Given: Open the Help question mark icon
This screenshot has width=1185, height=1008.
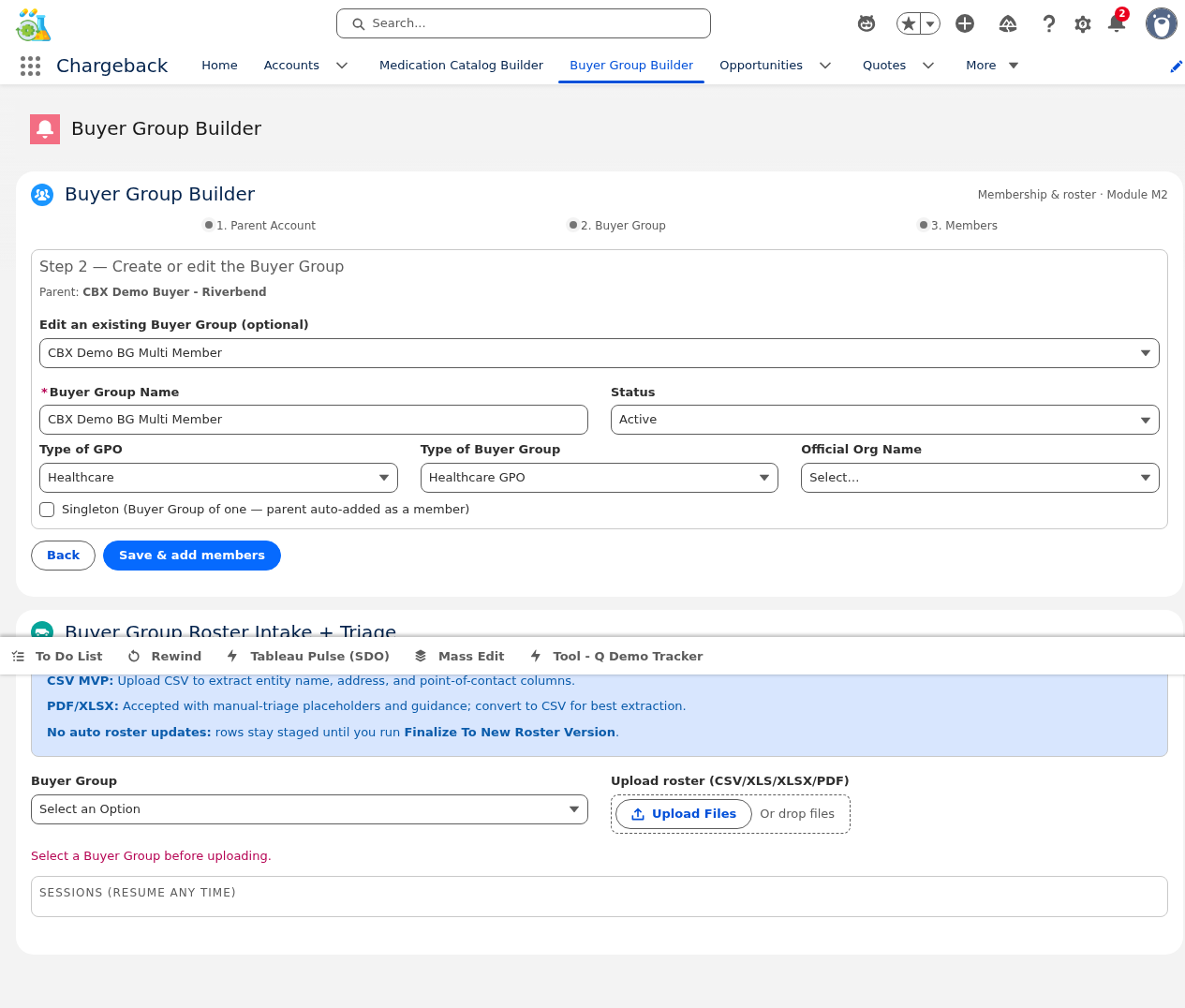Looking at the screenshot, I should coord(1049,23).
